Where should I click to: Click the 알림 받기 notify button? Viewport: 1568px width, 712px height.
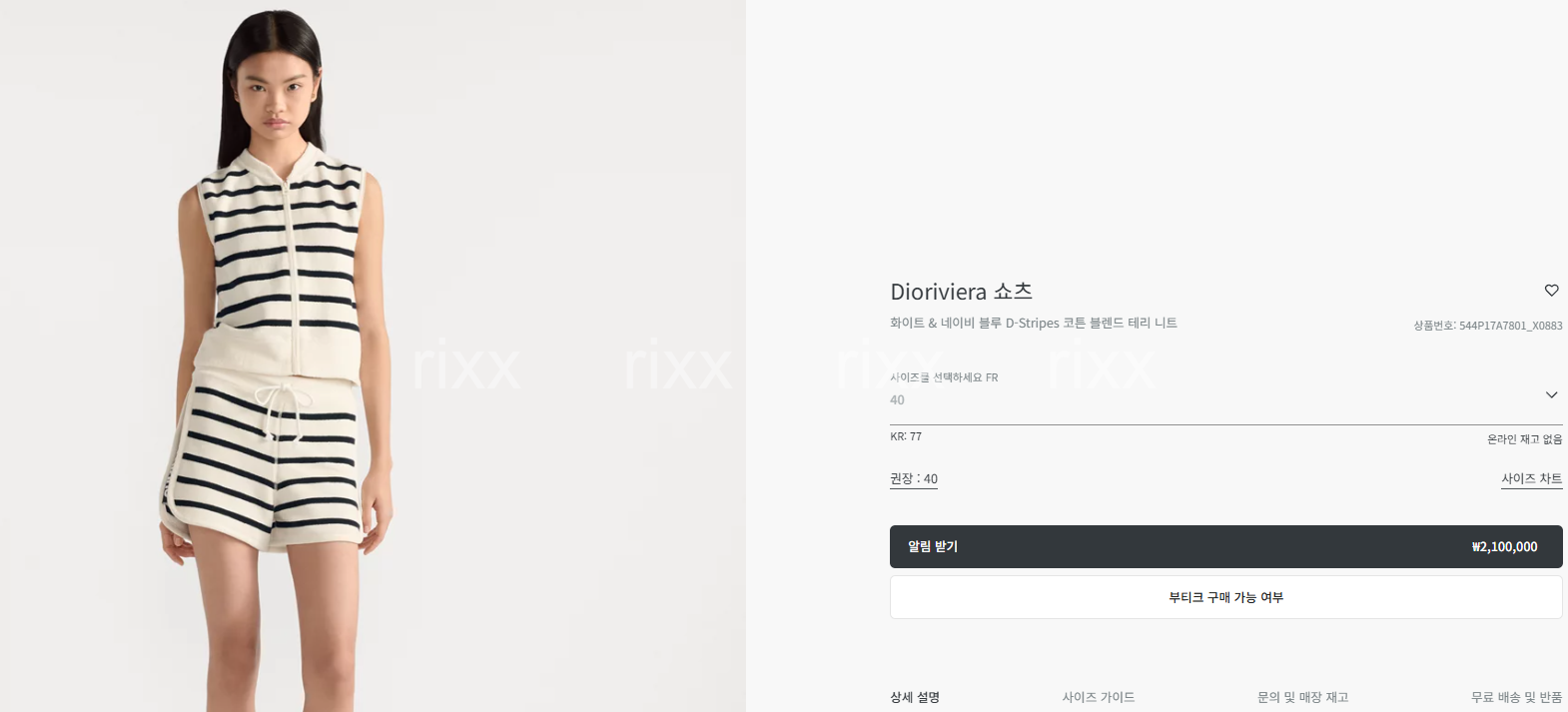[1225, 546]
